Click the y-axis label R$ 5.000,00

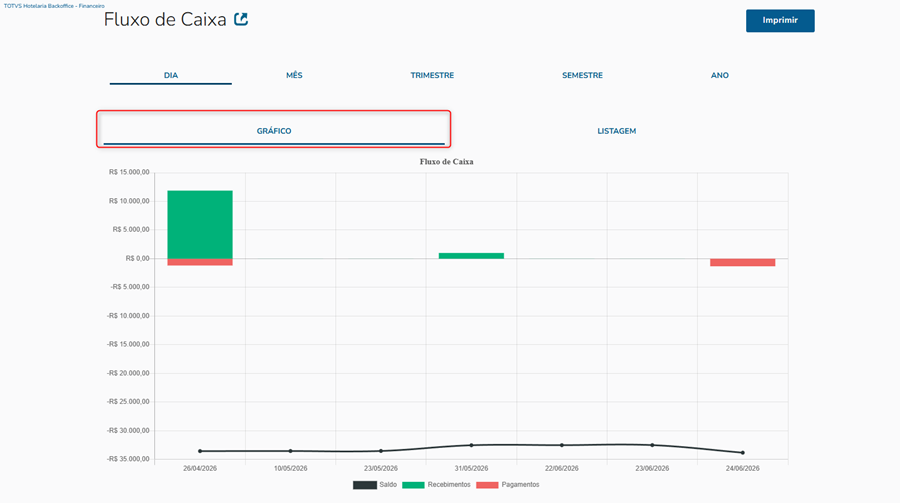[131, 230]
